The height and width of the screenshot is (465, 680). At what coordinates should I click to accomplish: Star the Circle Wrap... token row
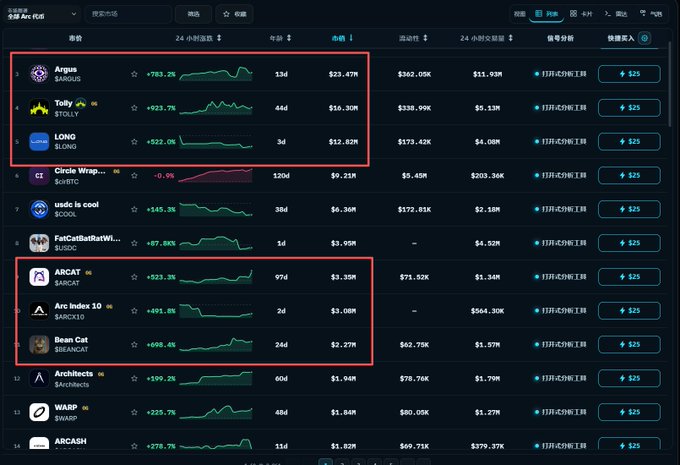tap(134, 176)
